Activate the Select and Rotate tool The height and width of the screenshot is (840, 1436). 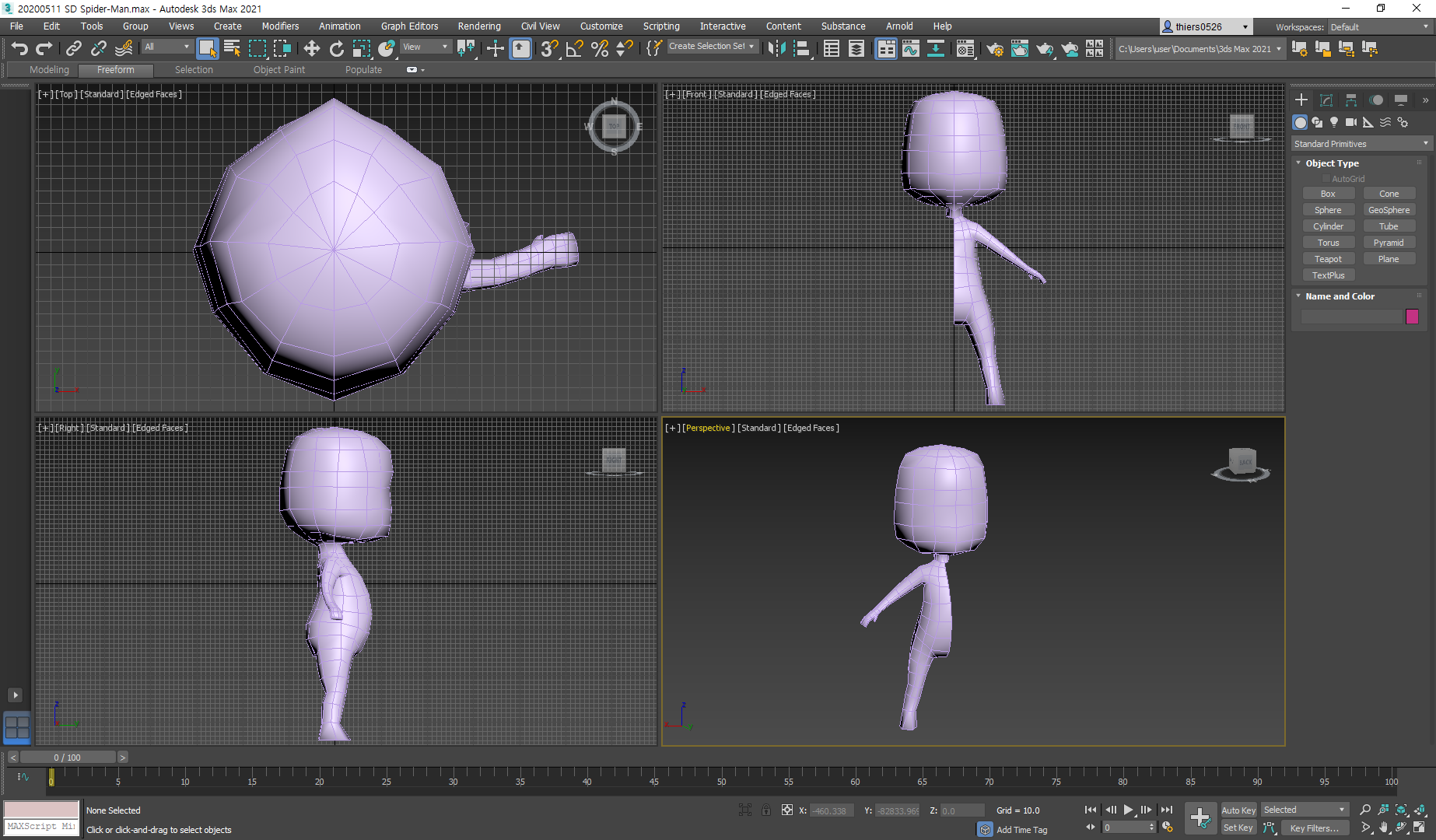[x=336, y=49]
